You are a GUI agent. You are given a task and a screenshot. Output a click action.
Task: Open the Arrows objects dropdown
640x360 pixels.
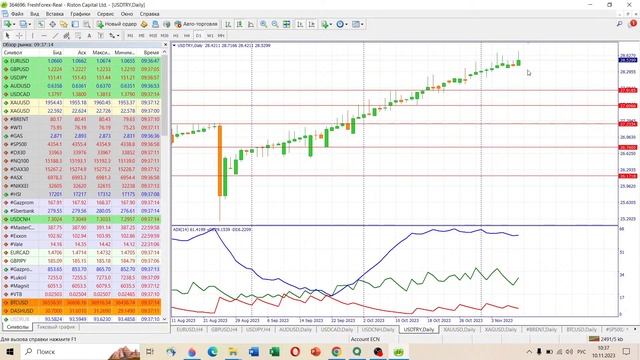[x=114, y=36]
